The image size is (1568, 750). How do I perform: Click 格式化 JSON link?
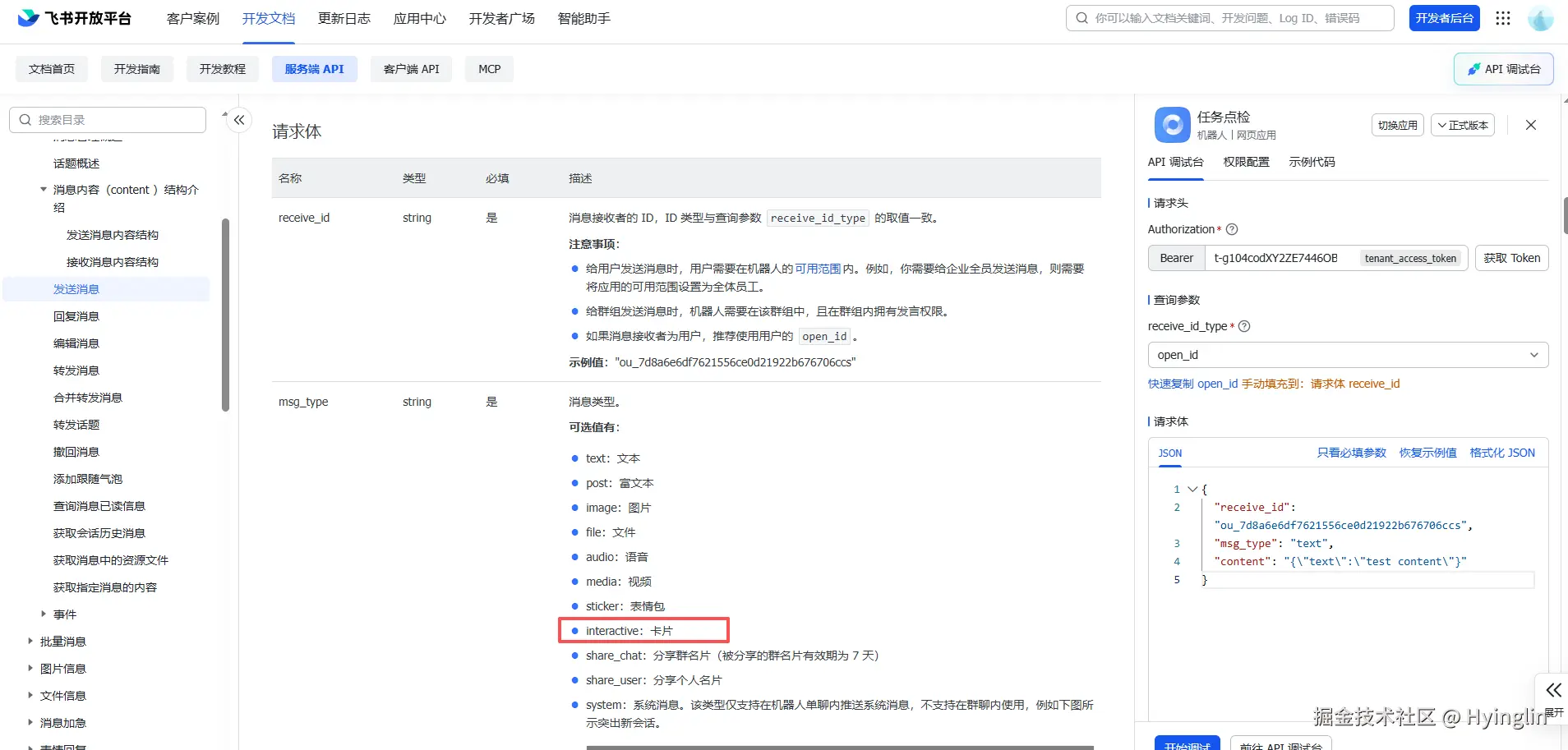tap(1502, 453)
